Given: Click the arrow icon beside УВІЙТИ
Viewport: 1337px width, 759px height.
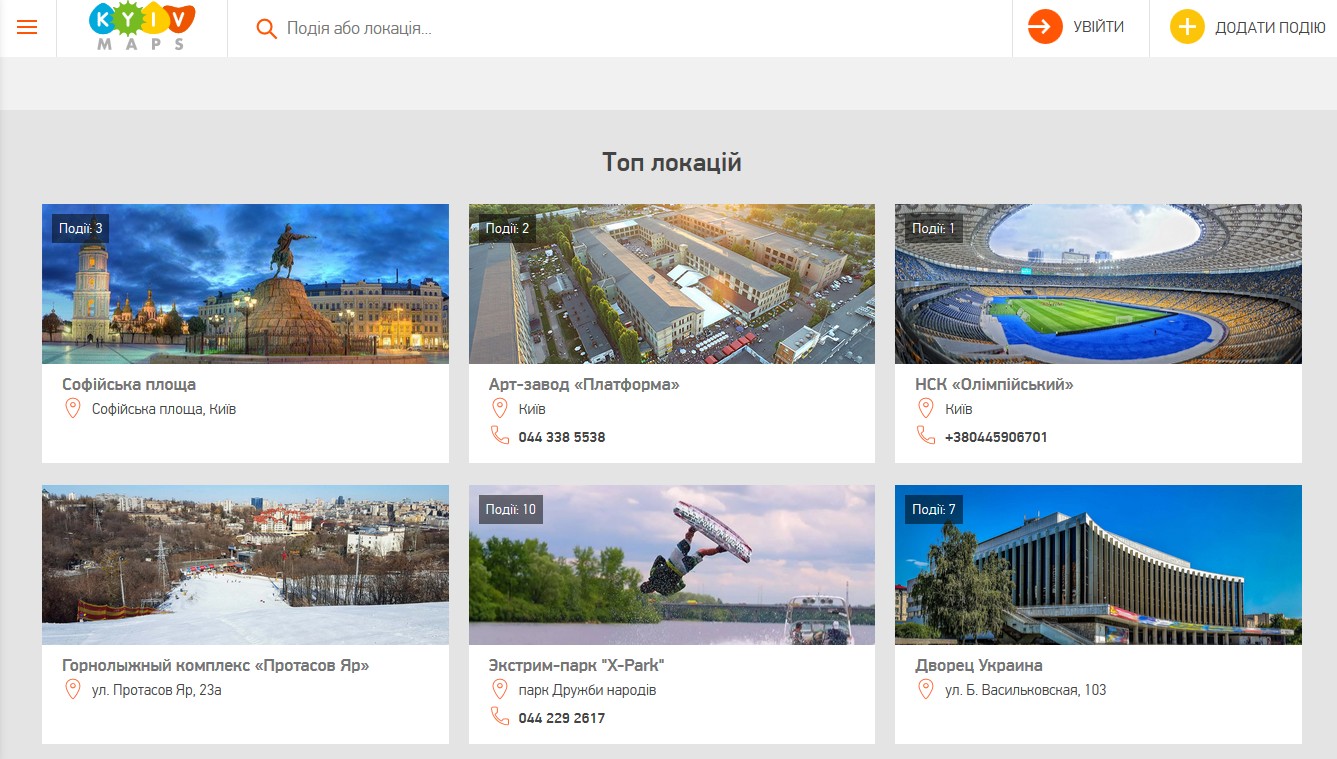Looking at the screenshot, I should (1043, 26).
